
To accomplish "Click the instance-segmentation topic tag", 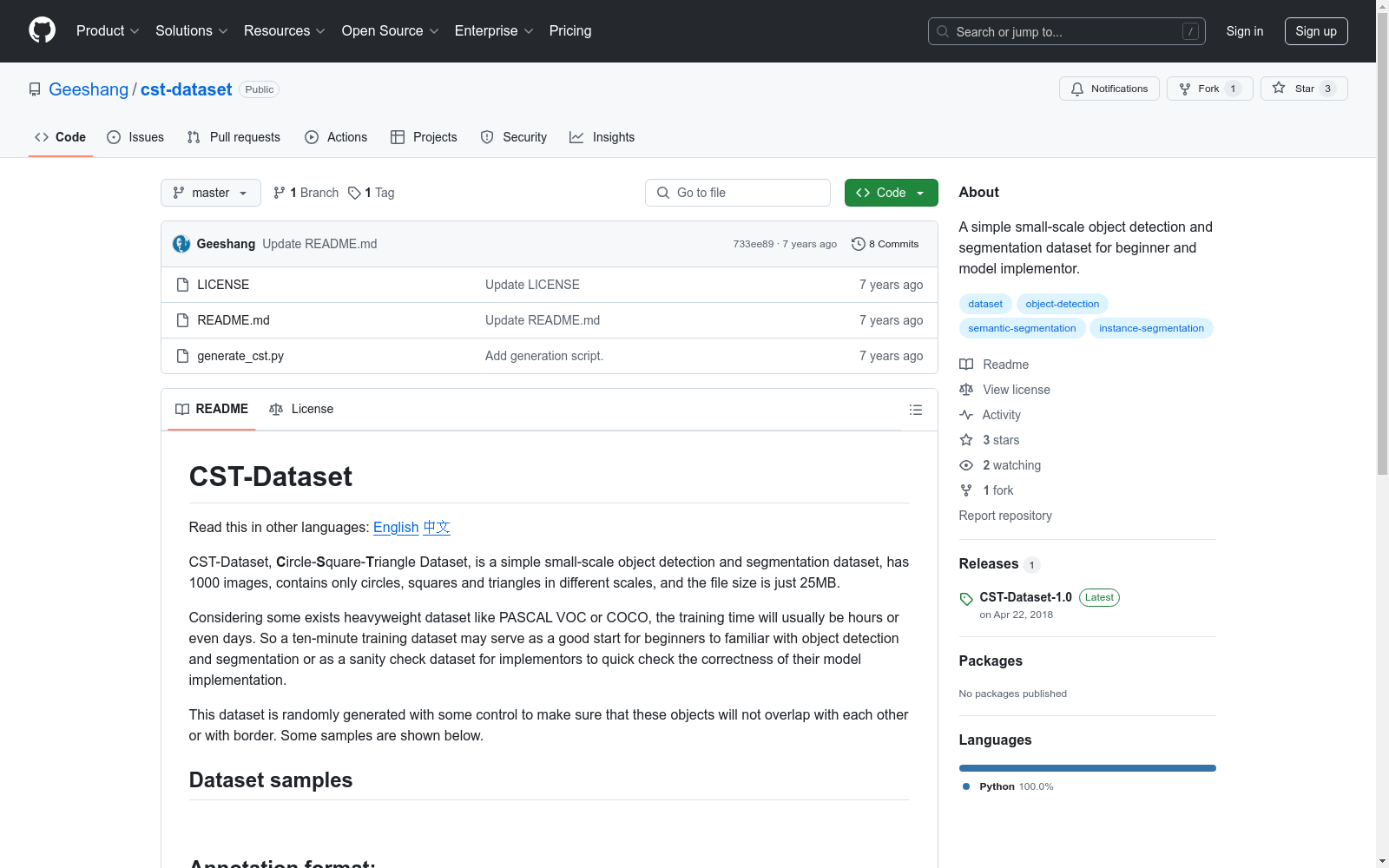I will click(x=1151, y=328).
